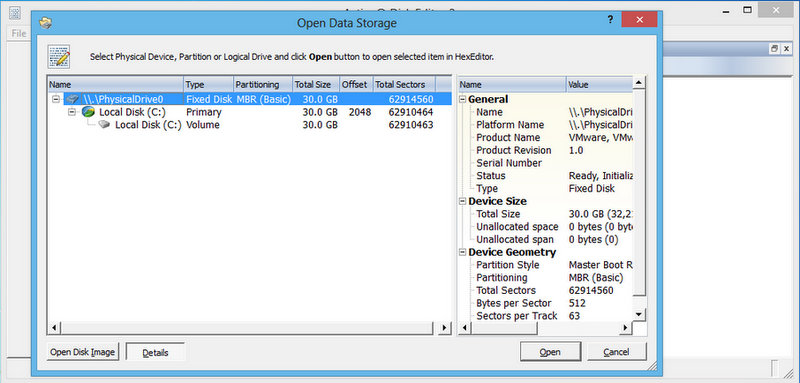
Task: Click the Total Size property row
Action: point(545,214)
